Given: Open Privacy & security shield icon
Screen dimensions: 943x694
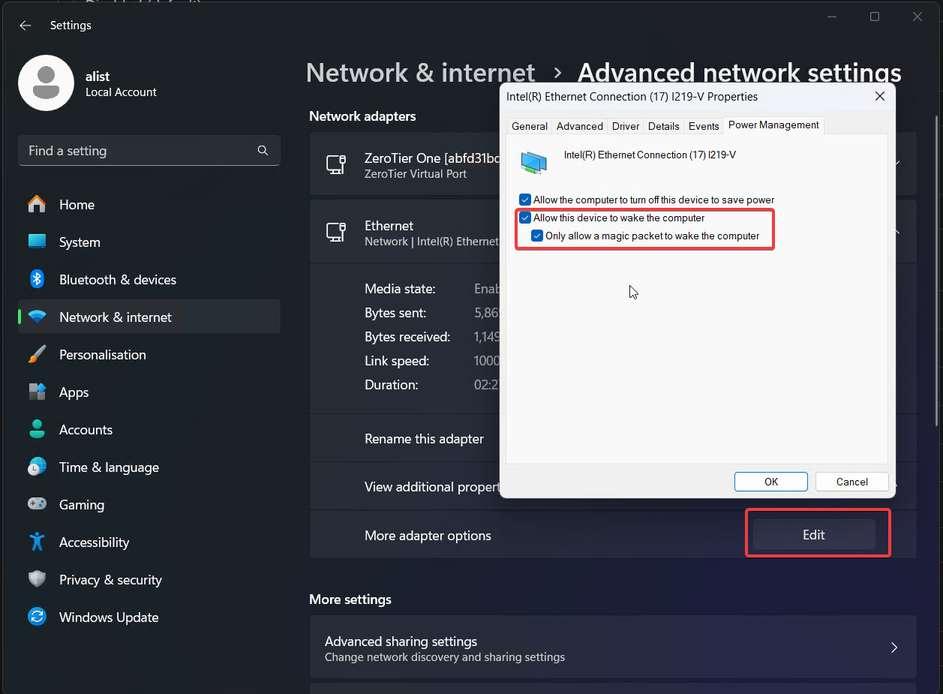Looking at the screenshot, I should pos(37,580).
